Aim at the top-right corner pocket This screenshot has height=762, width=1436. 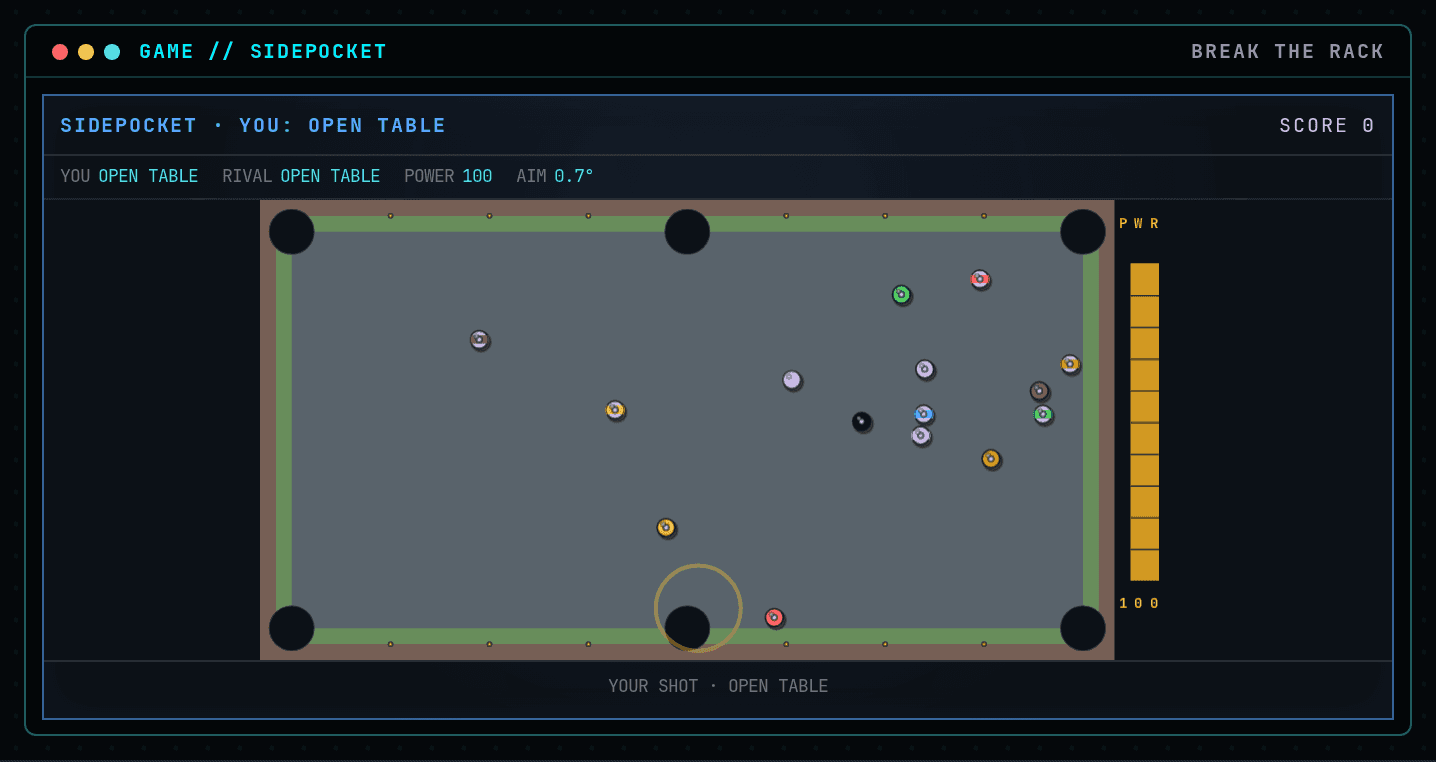click(x=1083, y=231)
